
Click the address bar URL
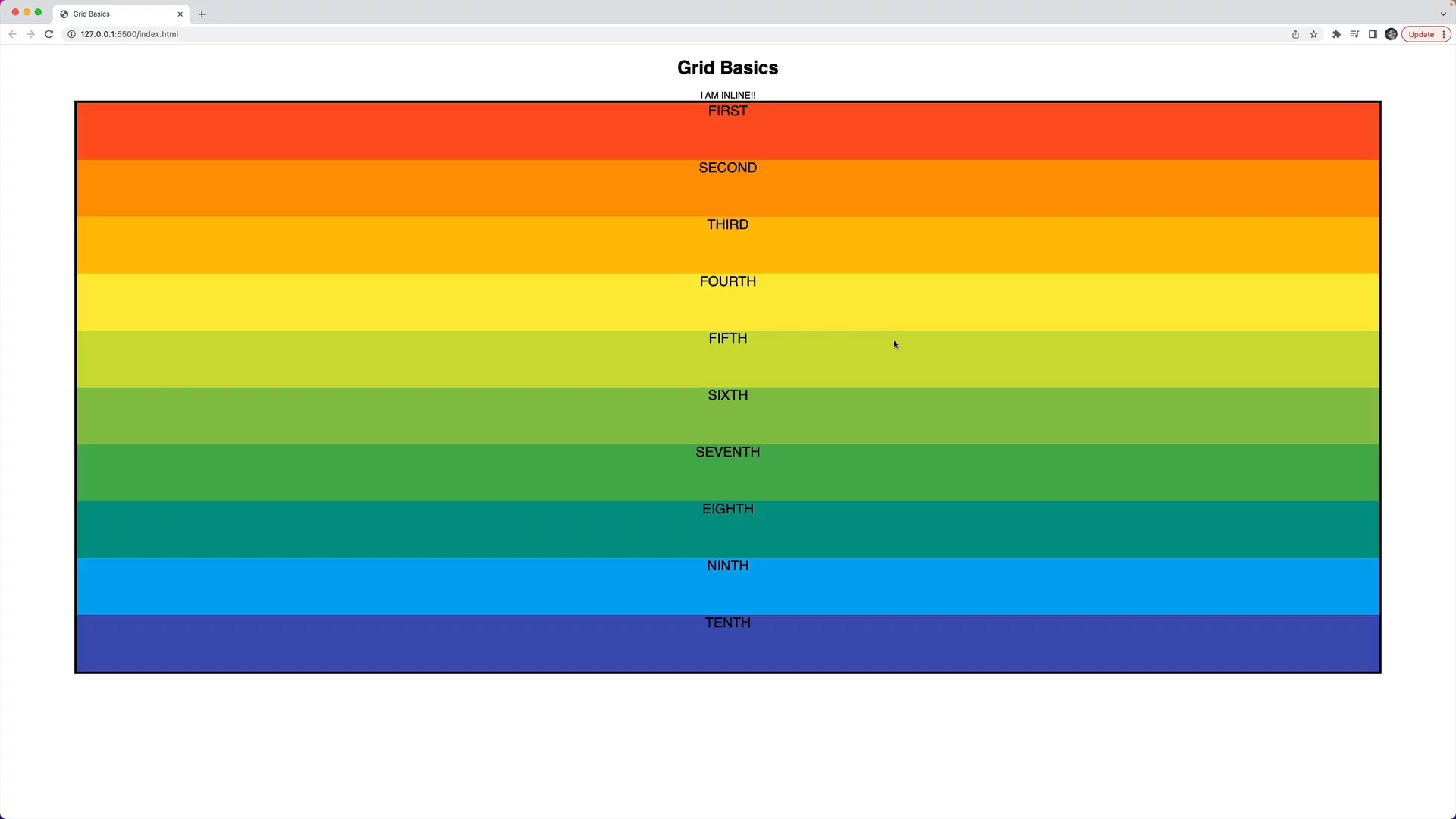click(129, 34)
